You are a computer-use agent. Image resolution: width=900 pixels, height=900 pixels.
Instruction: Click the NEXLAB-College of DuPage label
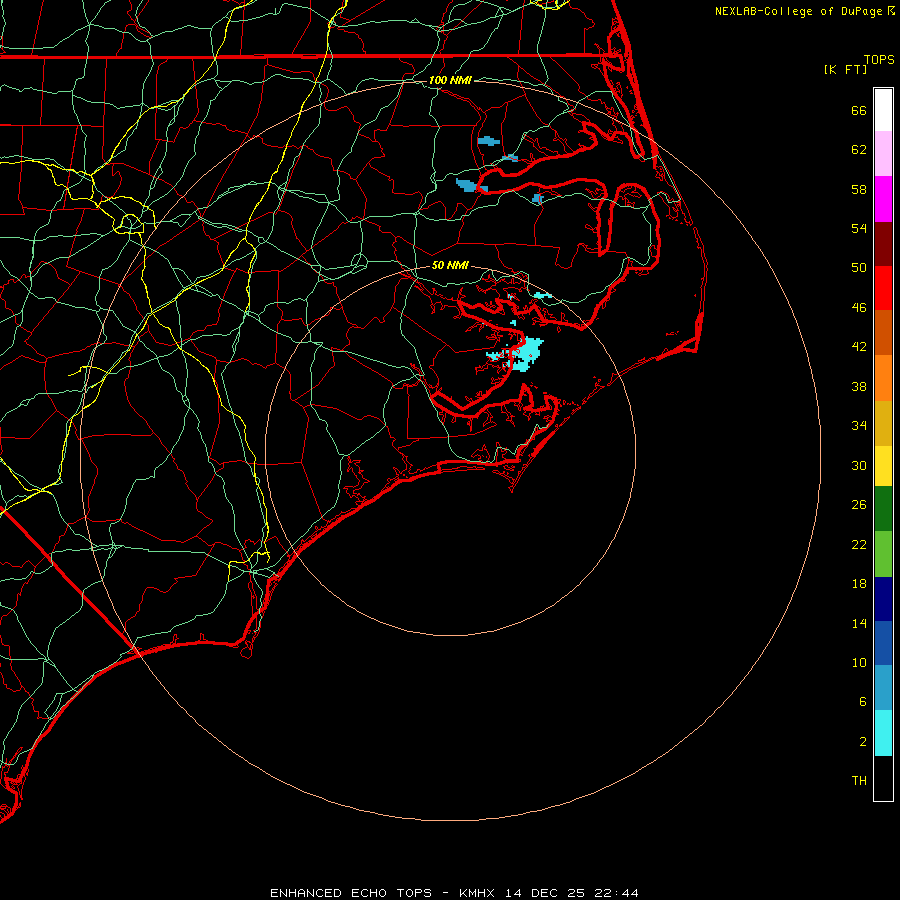798,11
